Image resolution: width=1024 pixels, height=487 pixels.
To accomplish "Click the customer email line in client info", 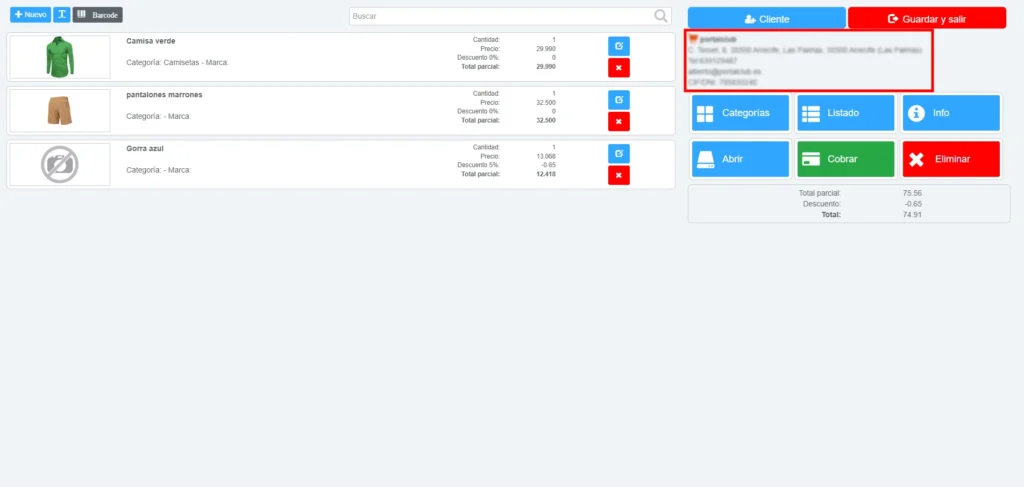I will click(724, 71).
